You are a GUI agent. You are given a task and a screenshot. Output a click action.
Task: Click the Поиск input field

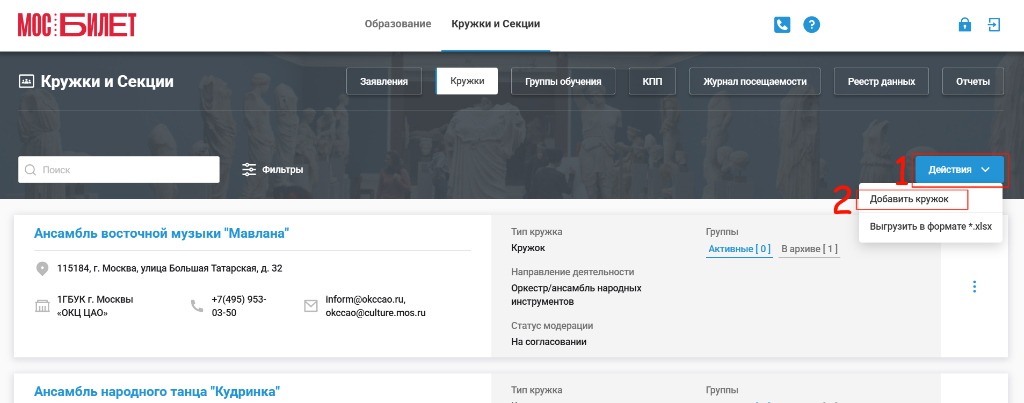119,170
